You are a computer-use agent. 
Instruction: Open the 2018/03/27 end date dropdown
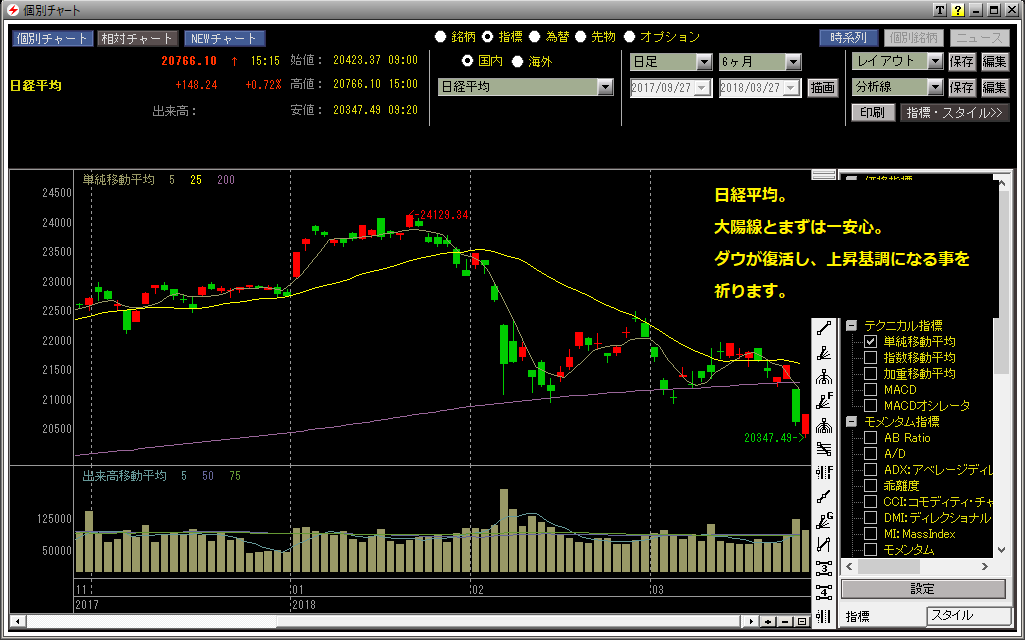click(792, 88)
